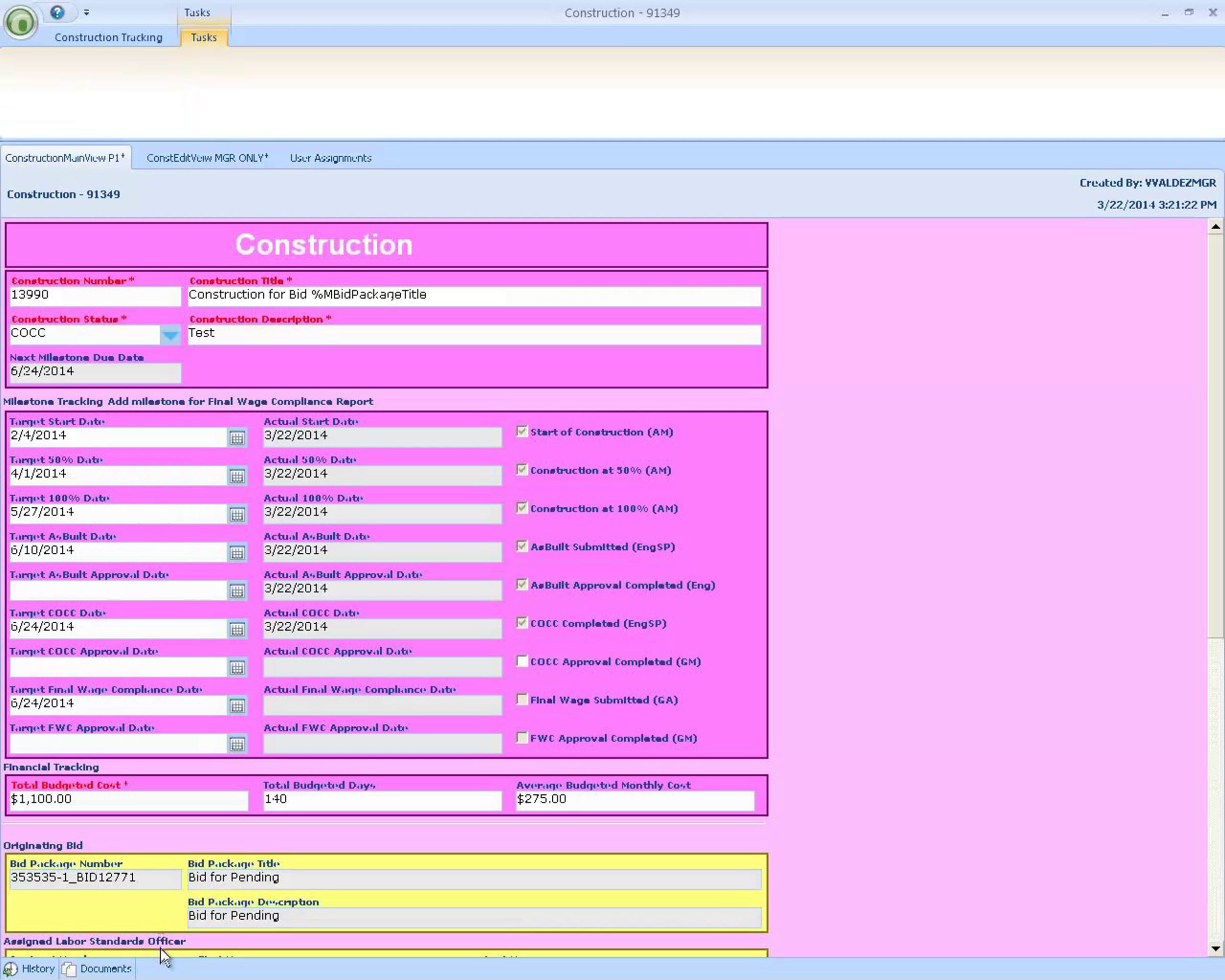
Task: Click the empty Actual COCC Approval Date field
Action: tap(382, 667)
